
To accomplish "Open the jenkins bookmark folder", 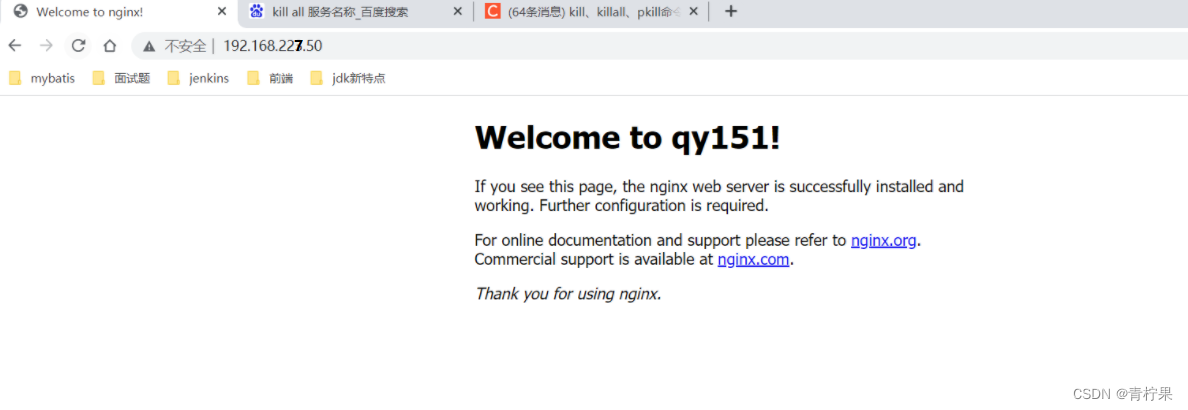I will coord(199,78).
